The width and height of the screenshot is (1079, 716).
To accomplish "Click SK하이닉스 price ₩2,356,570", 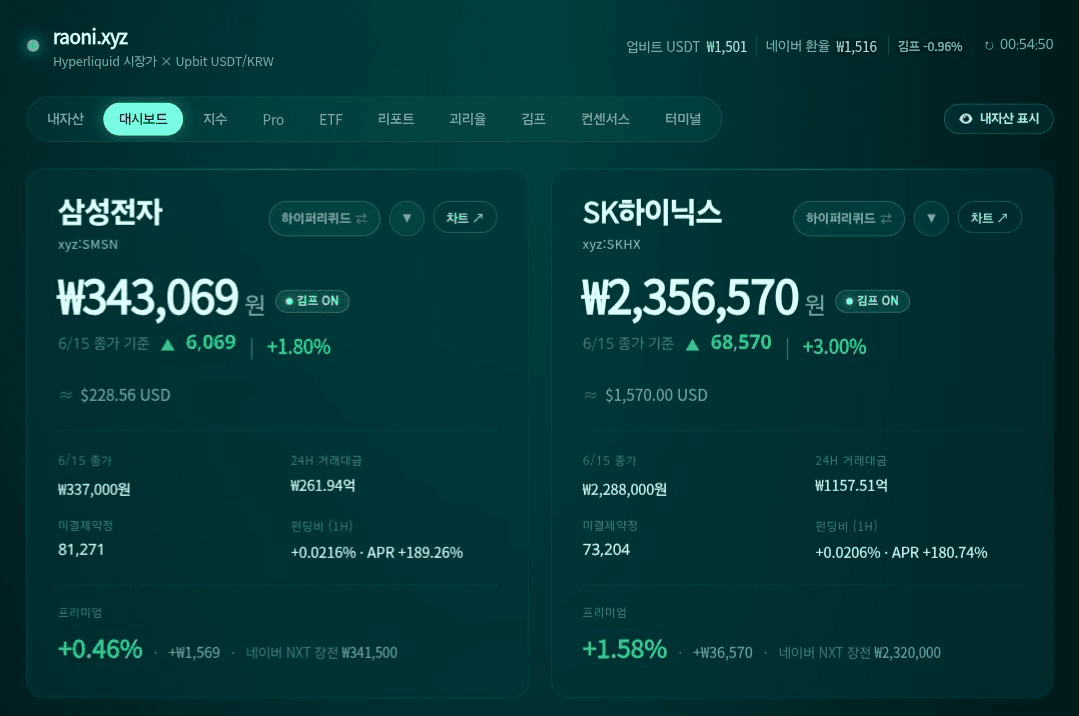I will tap(690, 297).
